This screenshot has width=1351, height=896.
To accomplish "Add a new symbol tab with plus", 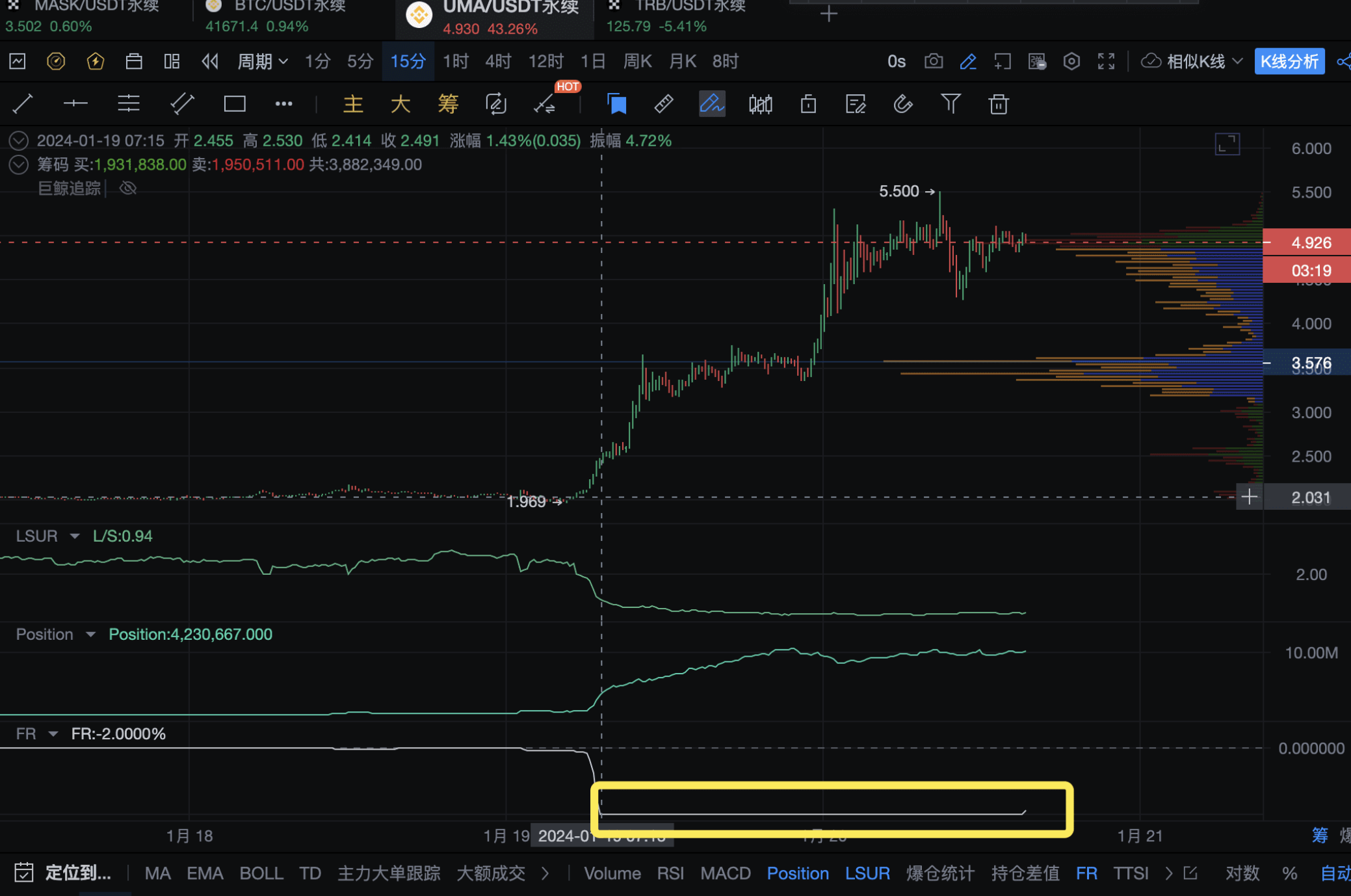I will point(828,14).
